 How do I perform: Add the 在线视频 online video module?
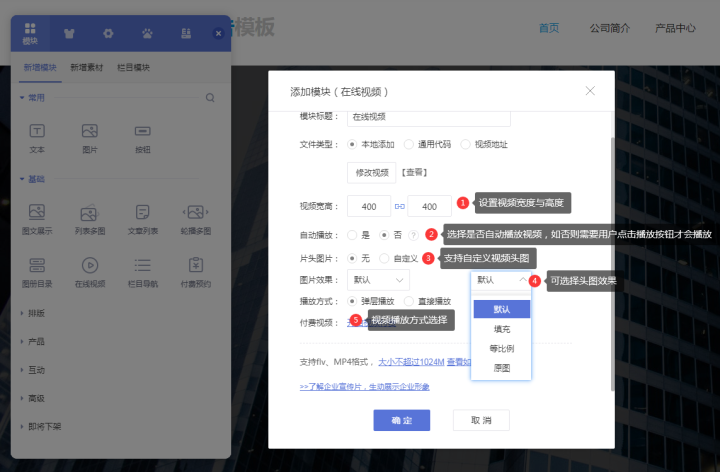coord(90,273)
